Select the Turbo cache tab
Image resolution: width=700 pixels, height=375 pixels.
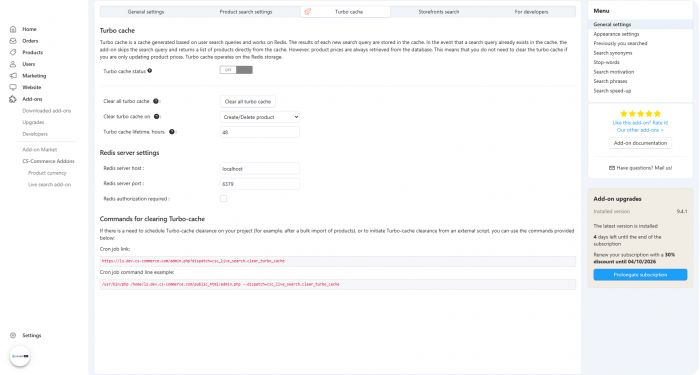click(346, 12)
